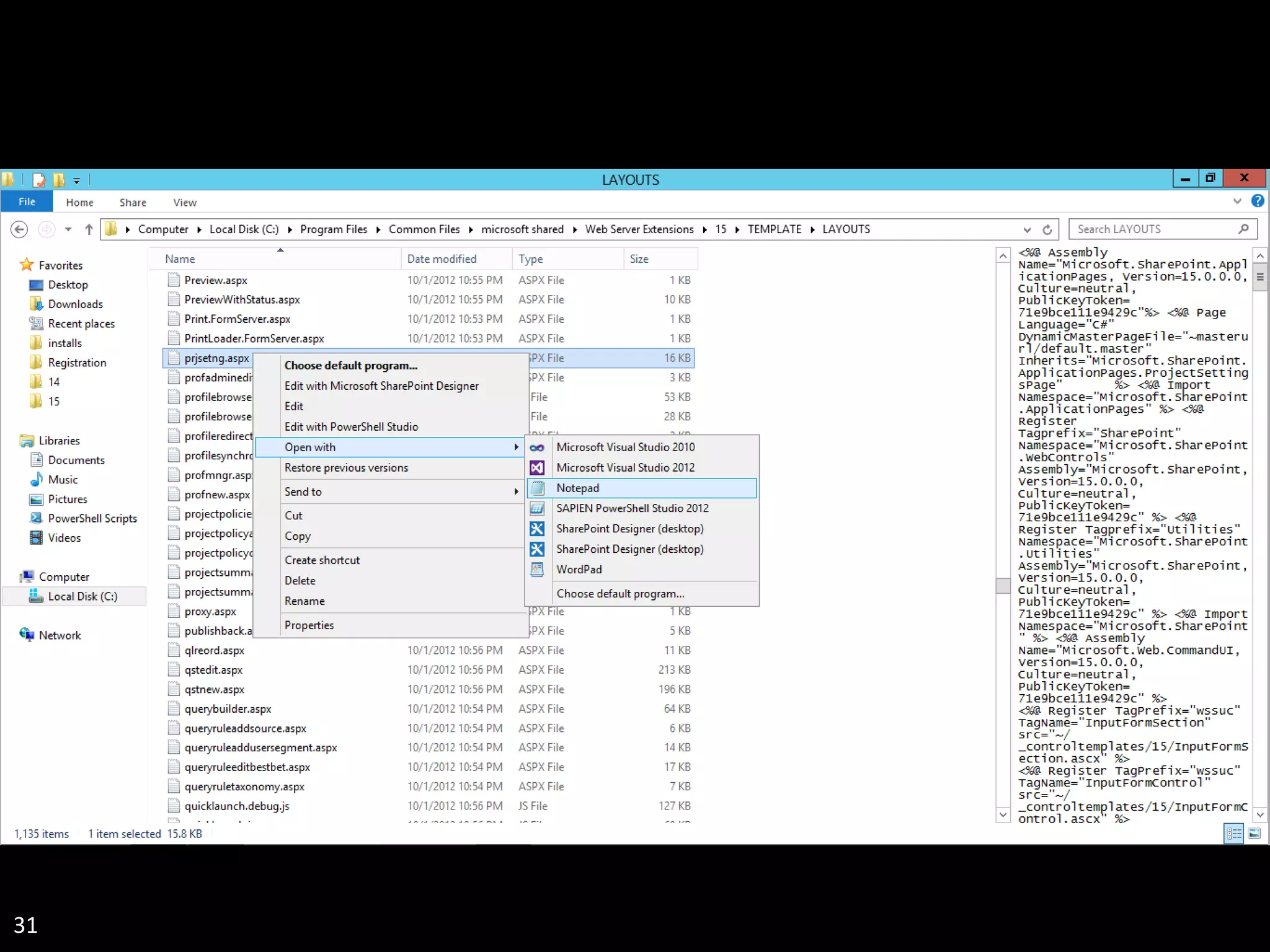The image size is (1270, 952).
Task: Choose Properties from the context menu
Action: point(309,625)
